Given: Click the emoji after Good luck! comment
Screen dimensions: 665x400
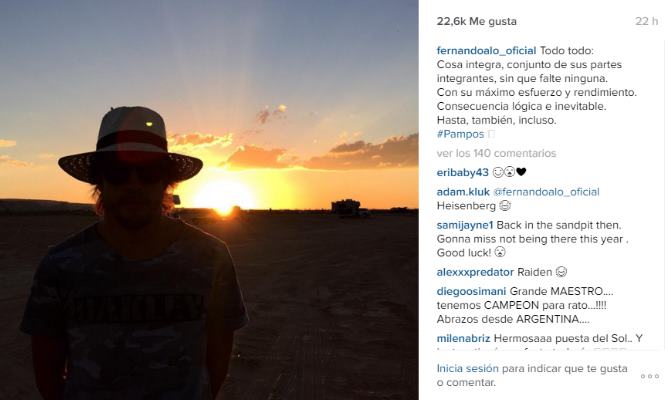Looking at the screenshot, I should click(500, 252).
